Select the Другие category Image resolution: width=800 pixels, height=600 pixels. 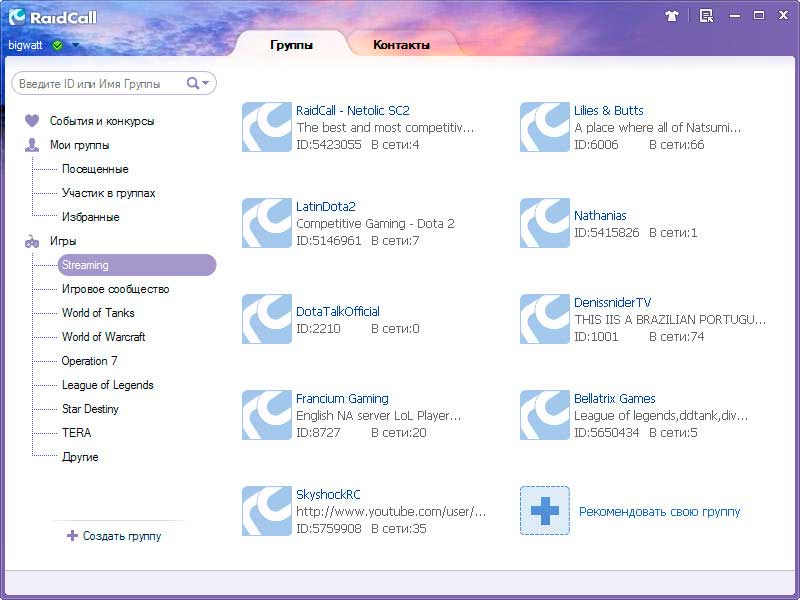[80, 457]
